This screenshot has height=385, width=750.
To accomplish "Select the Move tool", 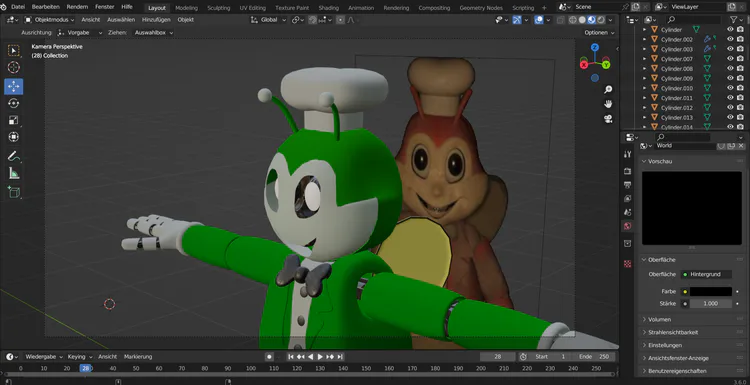I will (13, 87).
